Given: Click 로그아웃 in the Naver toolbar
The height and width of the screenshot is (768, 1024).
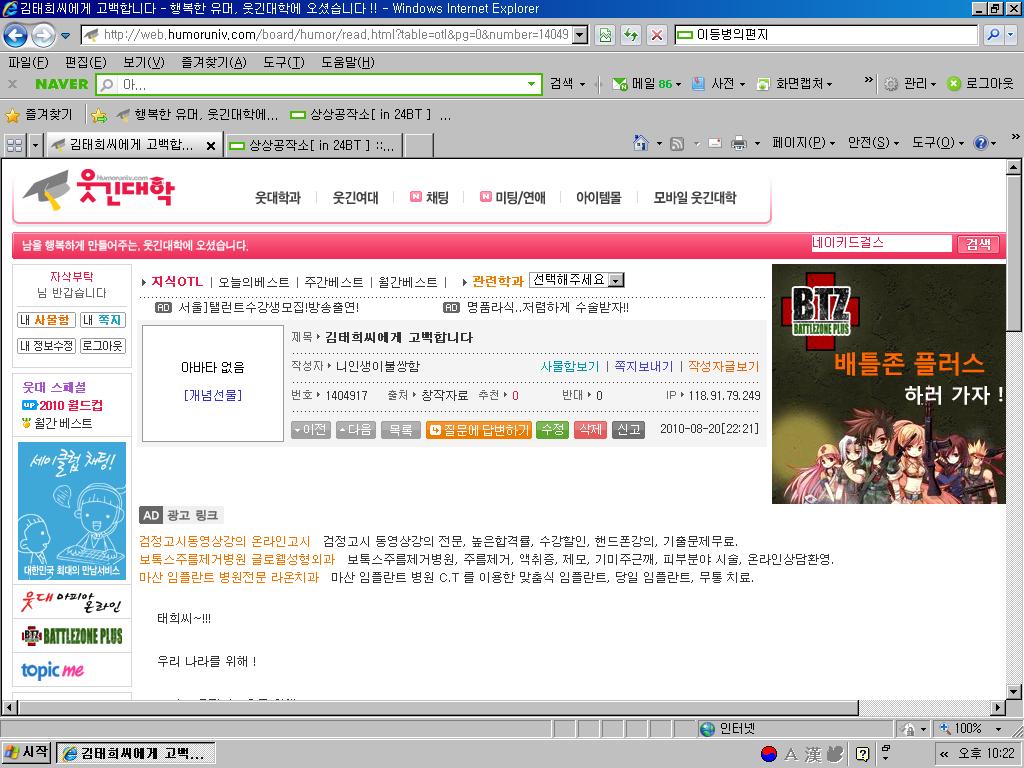Looking at the screenshot, I should pyautogui.click(x=980, y=84).
